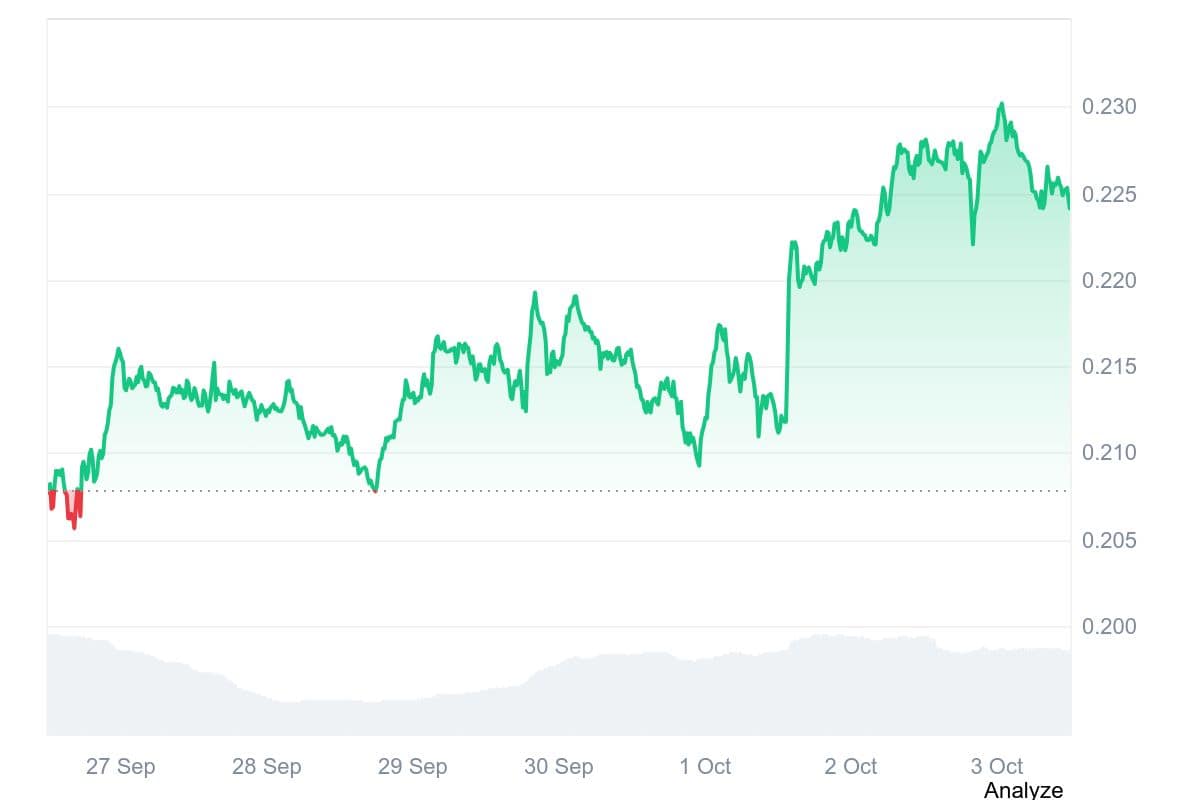Pick the 30 Sep date label

tap(558, 767)
